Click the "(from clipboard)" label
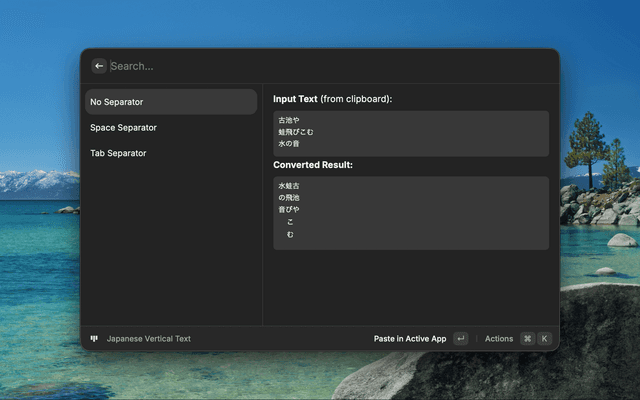Viewport: 640px width, 400px height. (x=357, y=99)
